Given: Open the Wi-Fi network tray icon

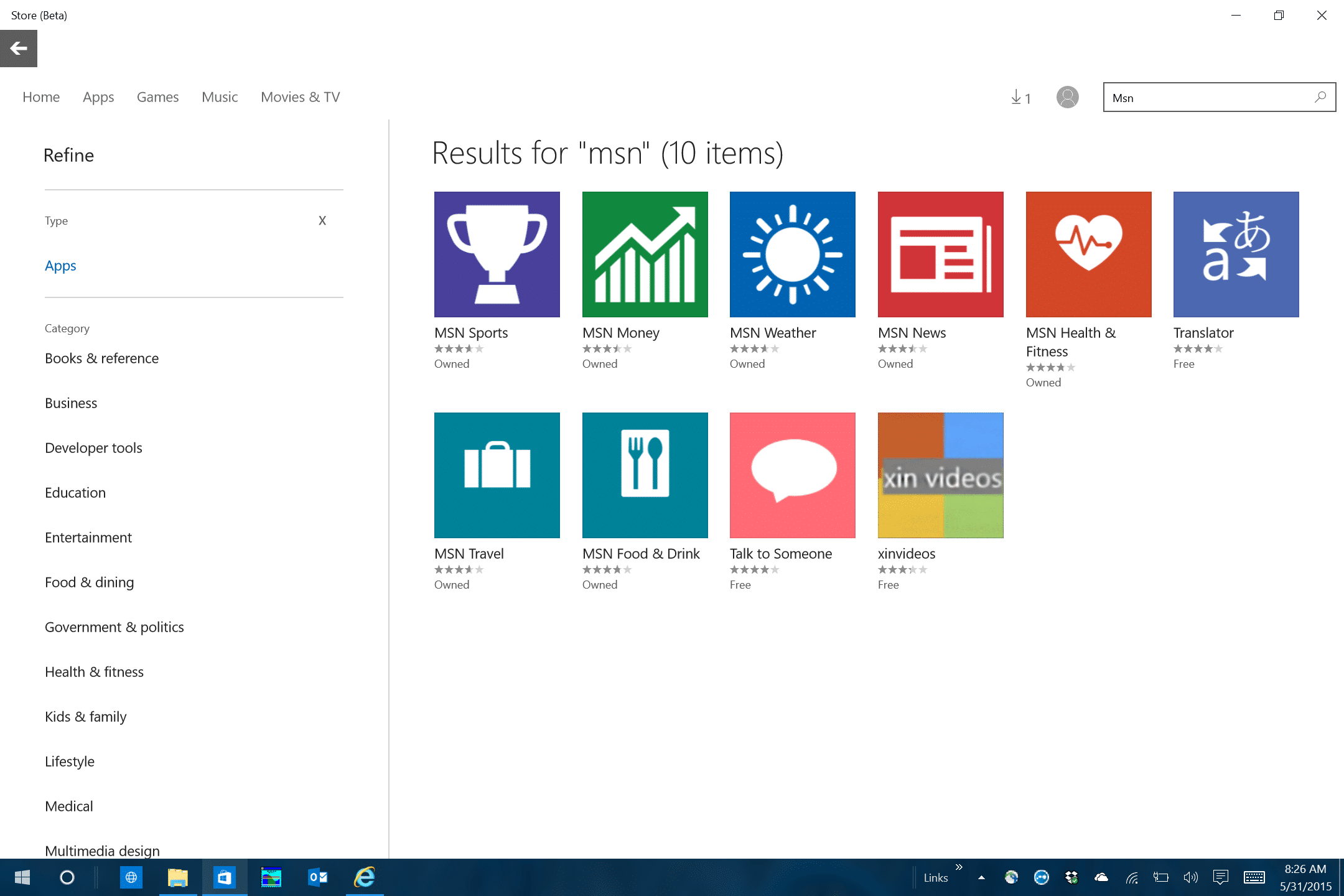Looking at the screenshot, I should coord(1132,877).
